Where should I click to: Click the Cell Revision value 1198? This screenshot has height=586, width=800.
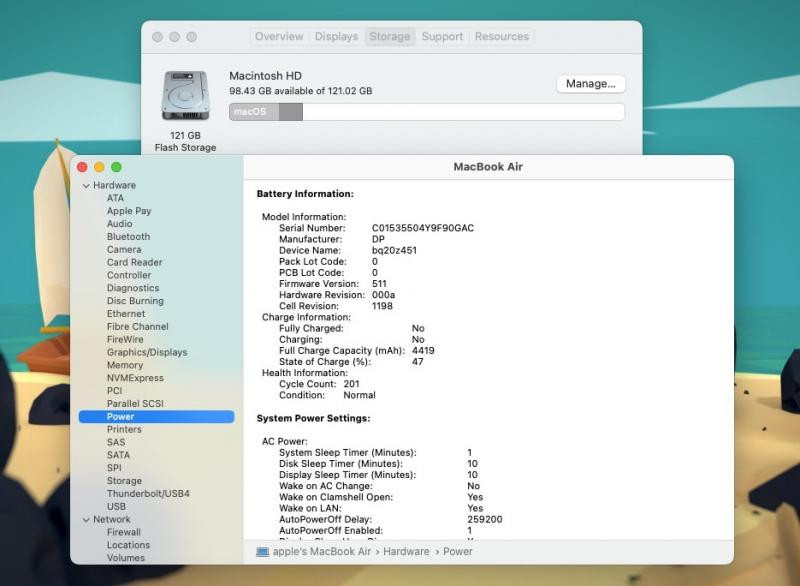[382, 307]
